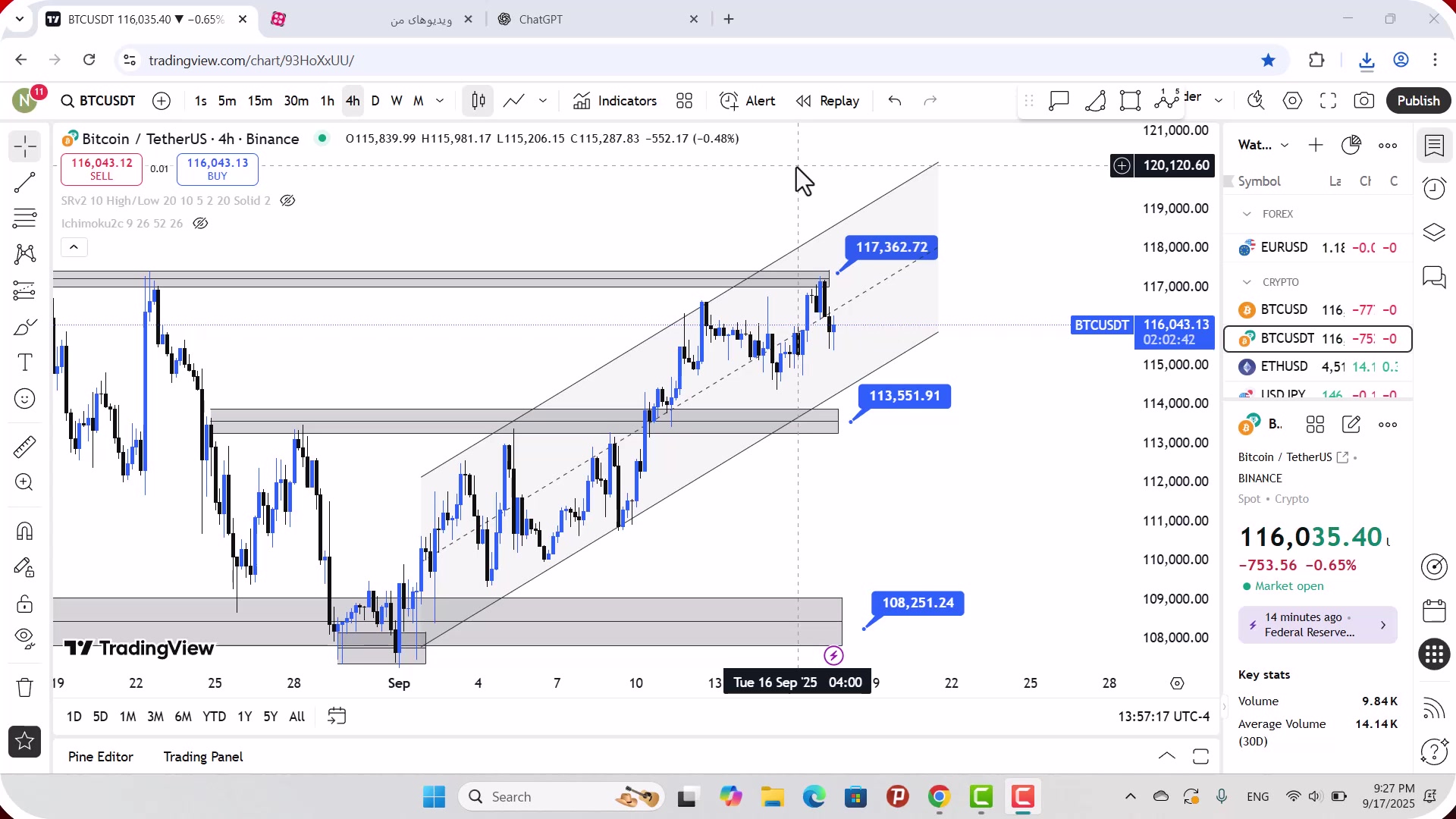Select ETHUSD in the watchlist
This screenshot has width=1456, height=819.
tap(1318, 367)
